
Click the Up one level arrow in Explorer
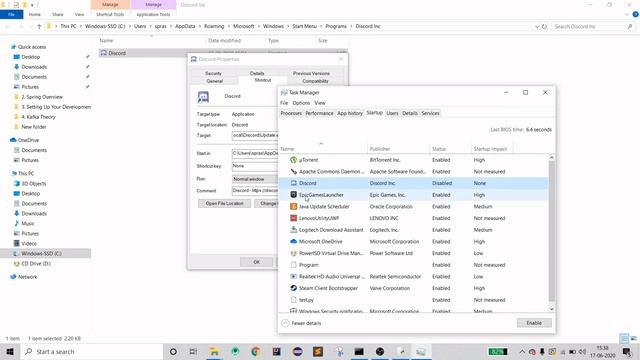pyautogui.click(x=39, y=27)
